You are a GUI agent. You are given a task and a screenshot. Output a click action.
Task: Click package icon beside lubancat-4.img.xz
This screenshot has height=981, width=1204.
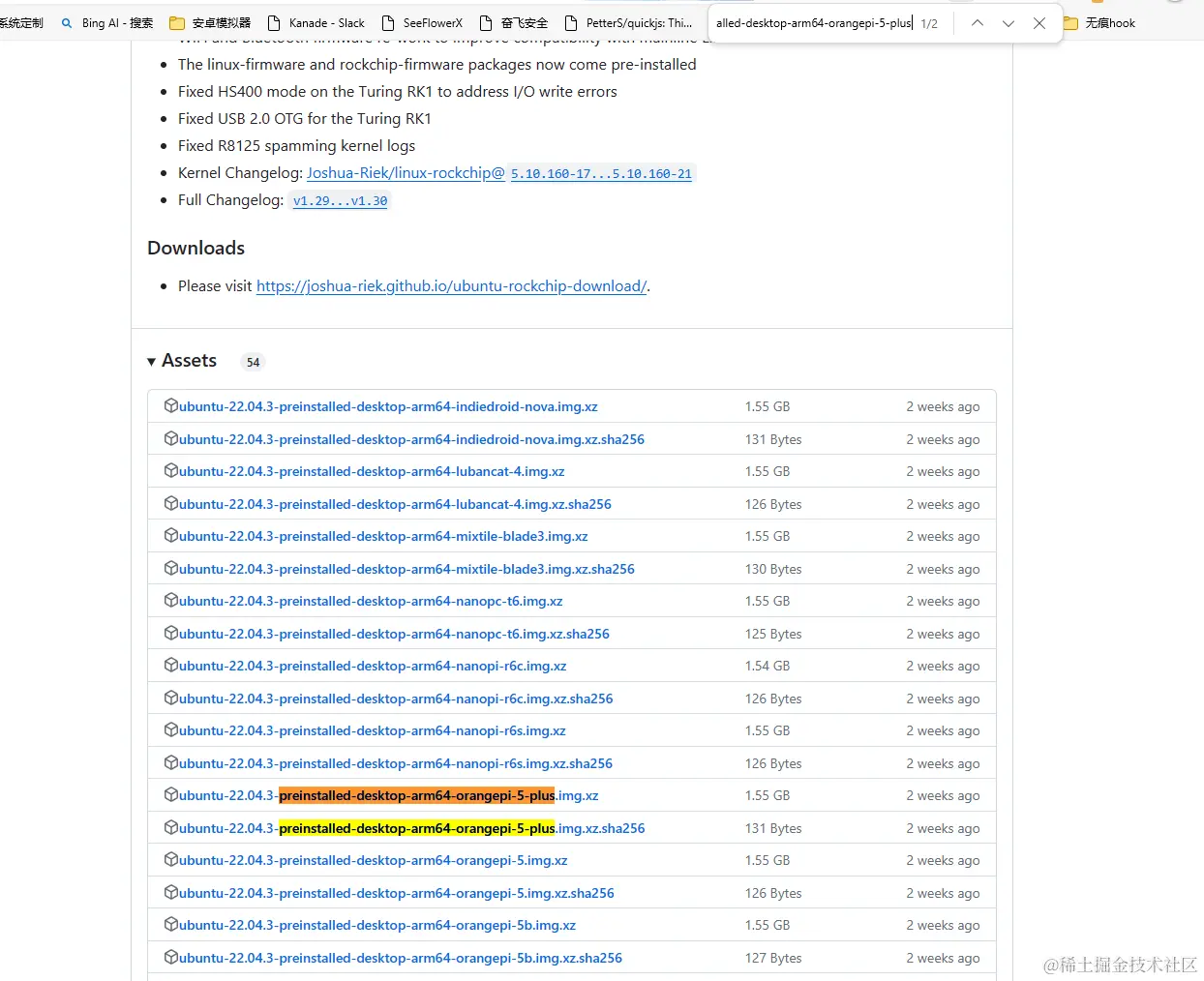click(x=171, y=470)
